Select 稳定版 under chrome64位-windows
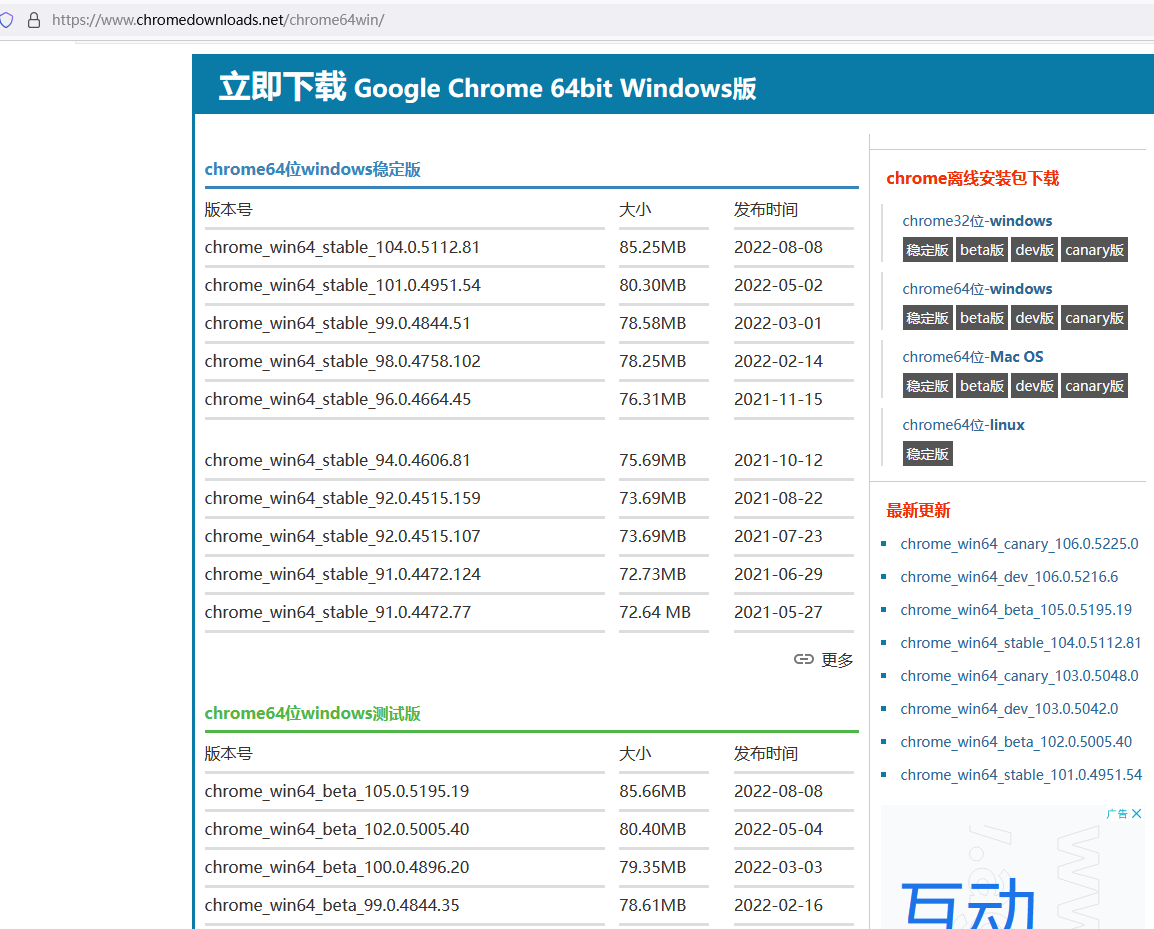 [927, 318]
